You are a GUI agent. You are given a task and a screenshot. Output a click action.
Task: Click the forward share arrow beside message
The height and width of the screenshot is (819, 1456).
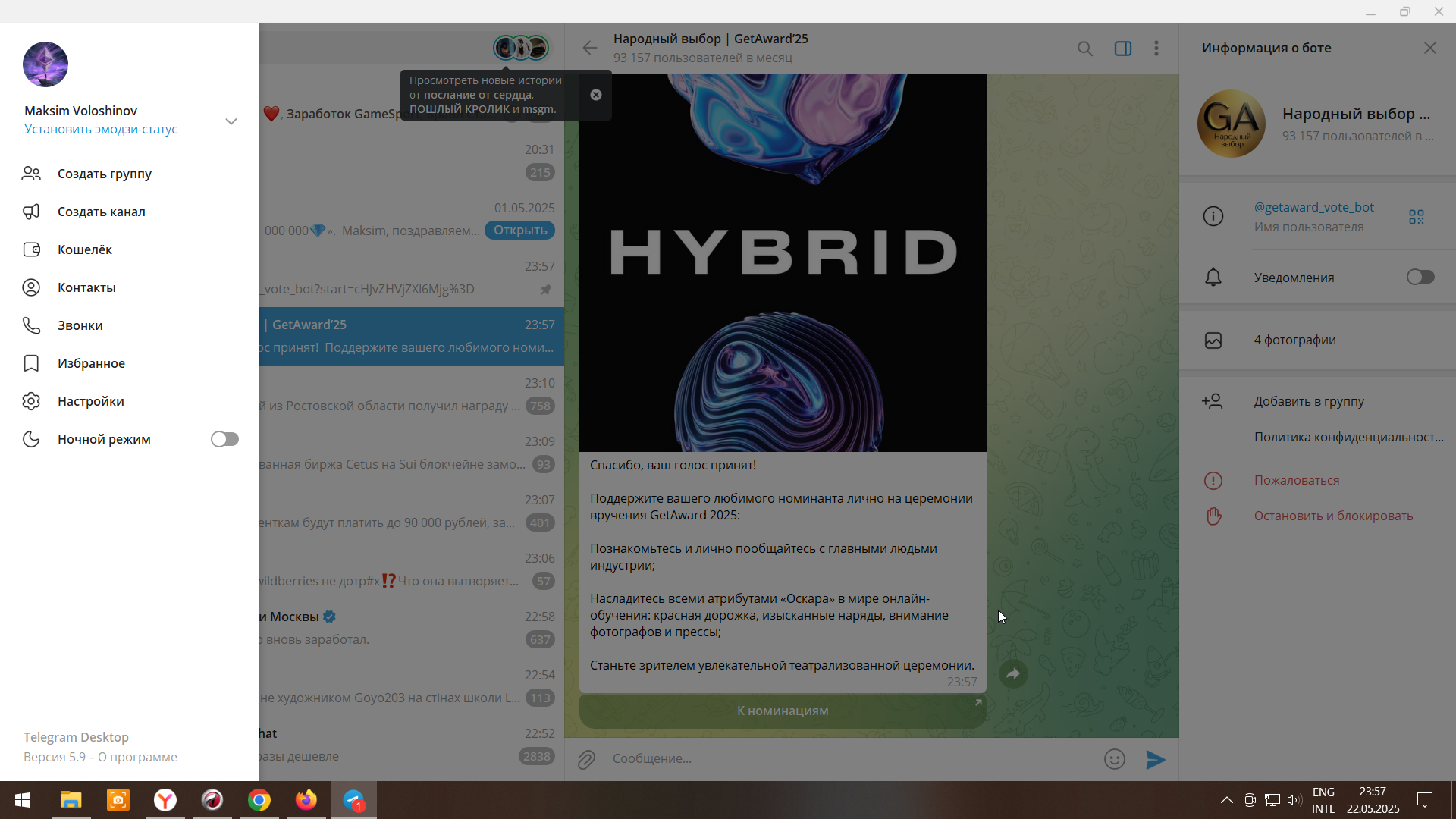[1013, 673]
